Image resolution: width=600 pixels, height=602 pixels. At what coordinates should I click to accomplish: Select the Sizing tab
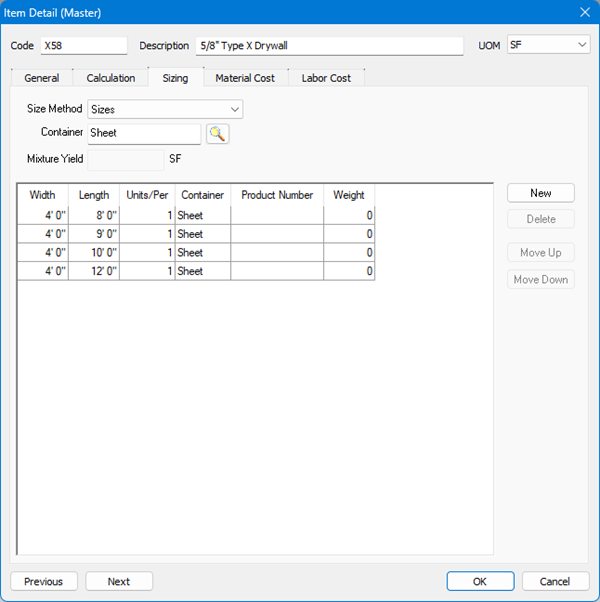pyautogui.click(x=175, y=78)
